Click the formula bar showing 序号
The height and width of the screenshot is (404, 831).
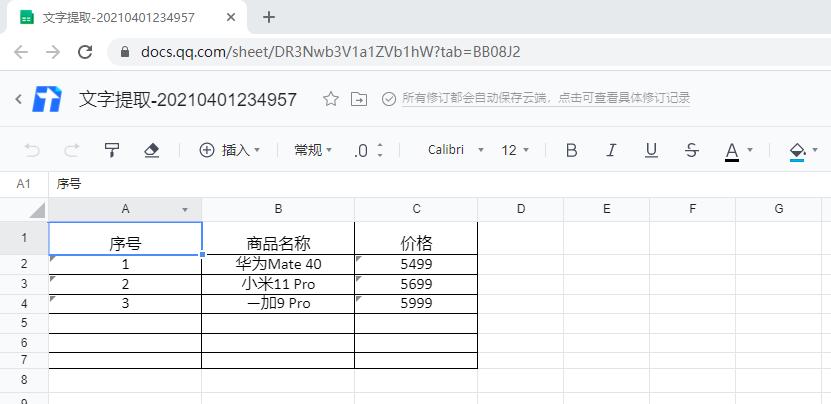click(440, 184)
